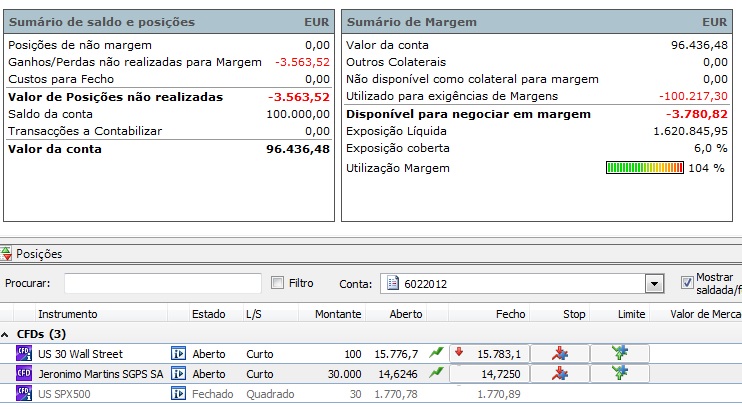
Task: Click the red down arrow in US 30 Fecho cell
Action: tap(459, 352)
